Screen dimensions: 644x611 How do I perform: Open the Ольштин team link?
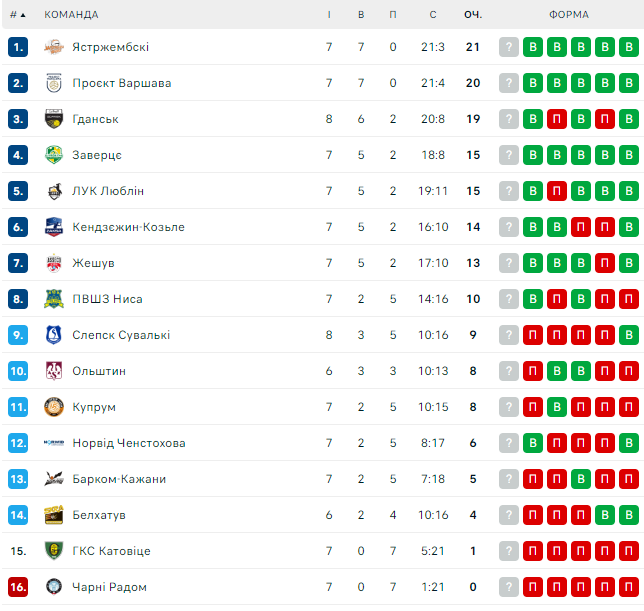99,371
